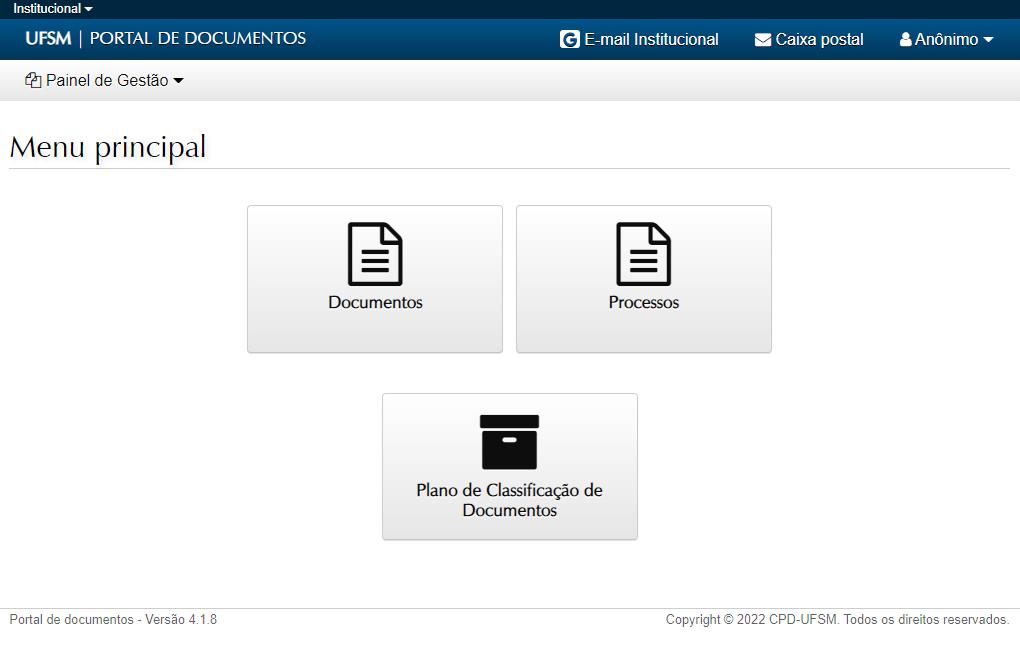Click the archive box icon for Plano de Classificação

509,442
